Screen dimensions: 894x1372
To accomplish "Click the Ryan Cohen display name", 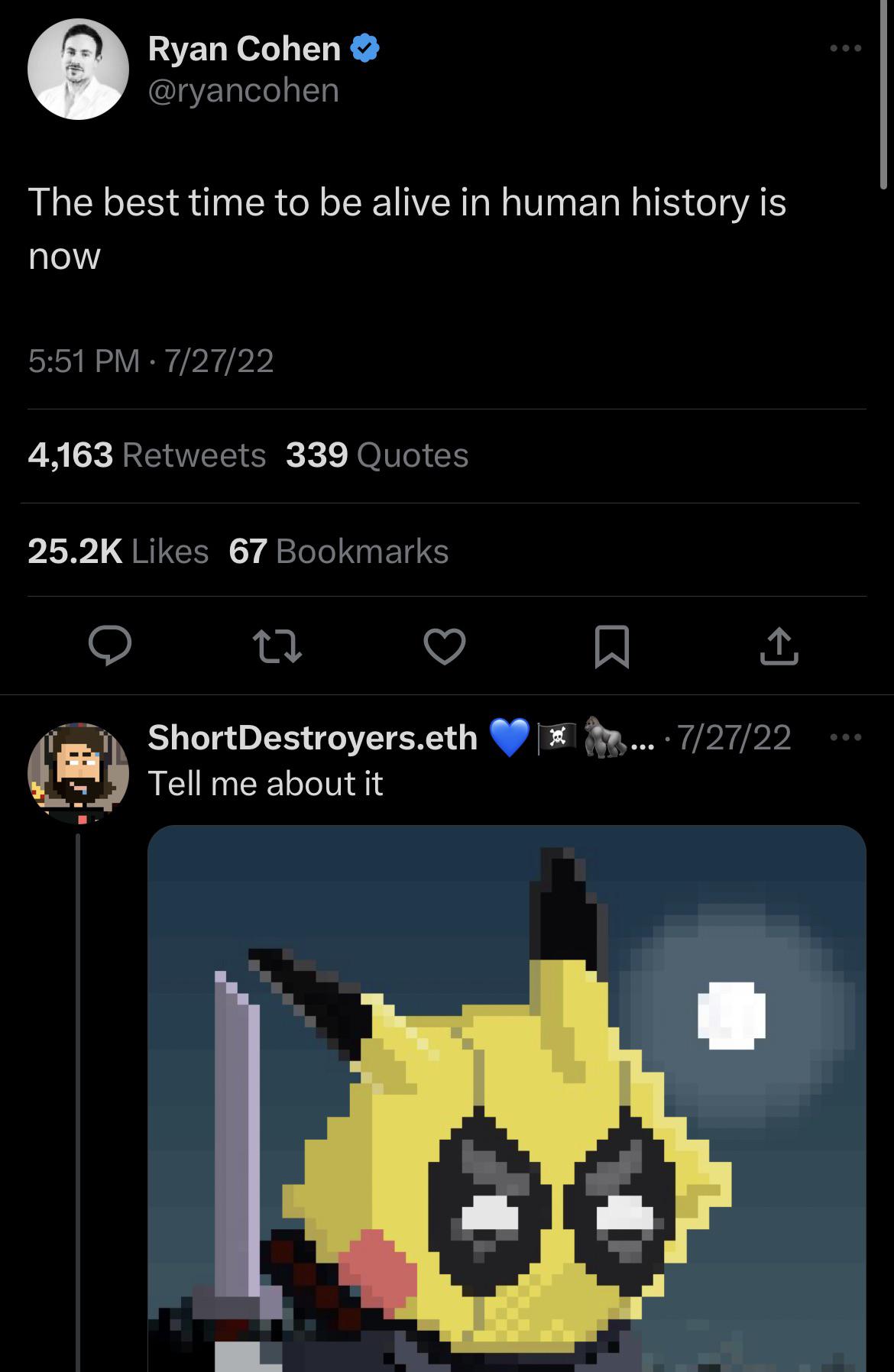I will [x=244, y=49].
